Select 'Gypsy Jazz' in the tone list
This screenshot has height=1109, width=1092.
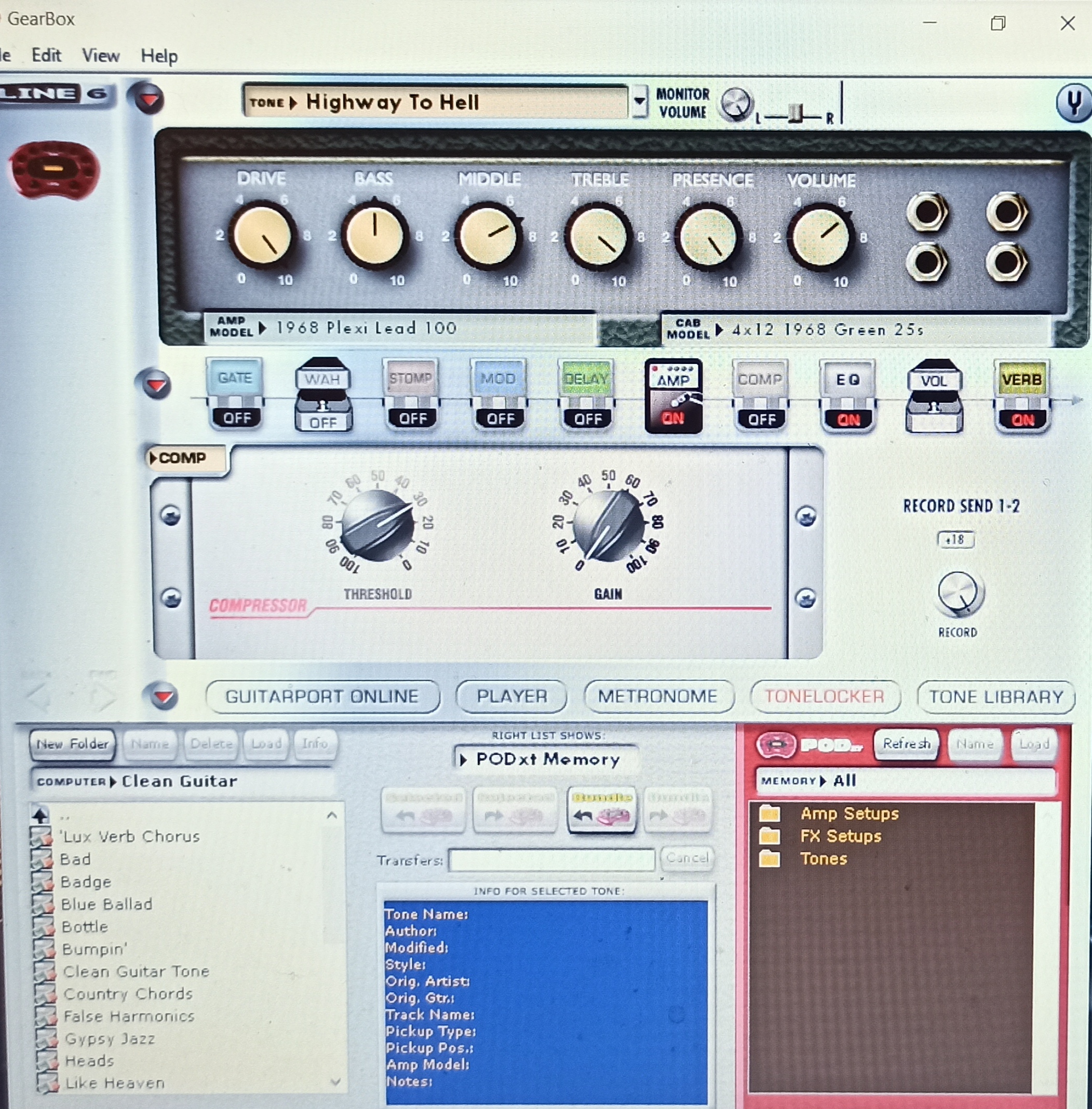109,1038
